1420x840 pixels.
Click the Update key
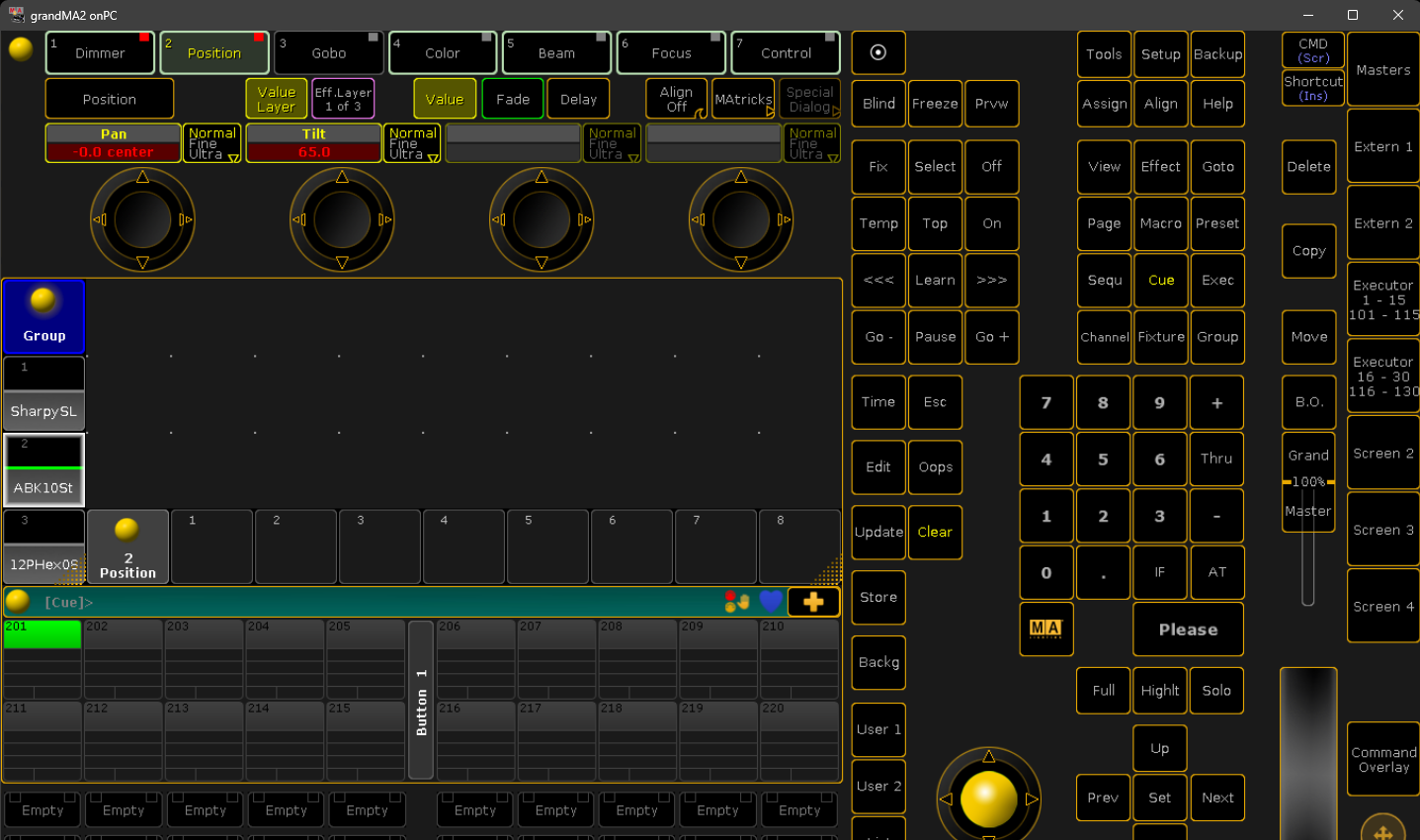(878, 532)
